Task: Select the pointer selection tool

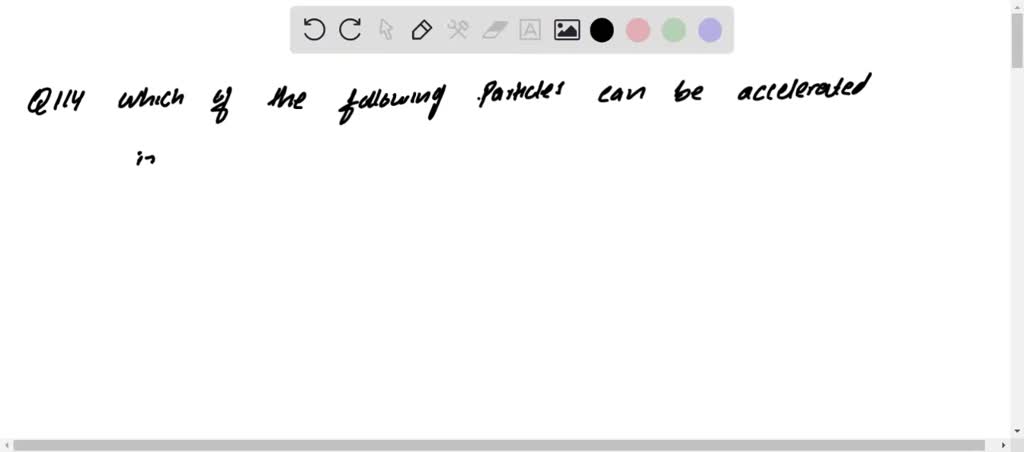Action: [x=386, y=30]
